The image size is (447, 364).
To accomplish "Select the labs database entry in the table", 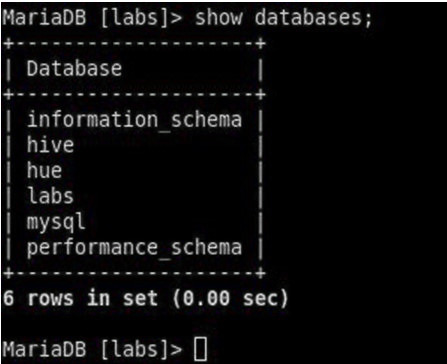I will click(50, 196).
